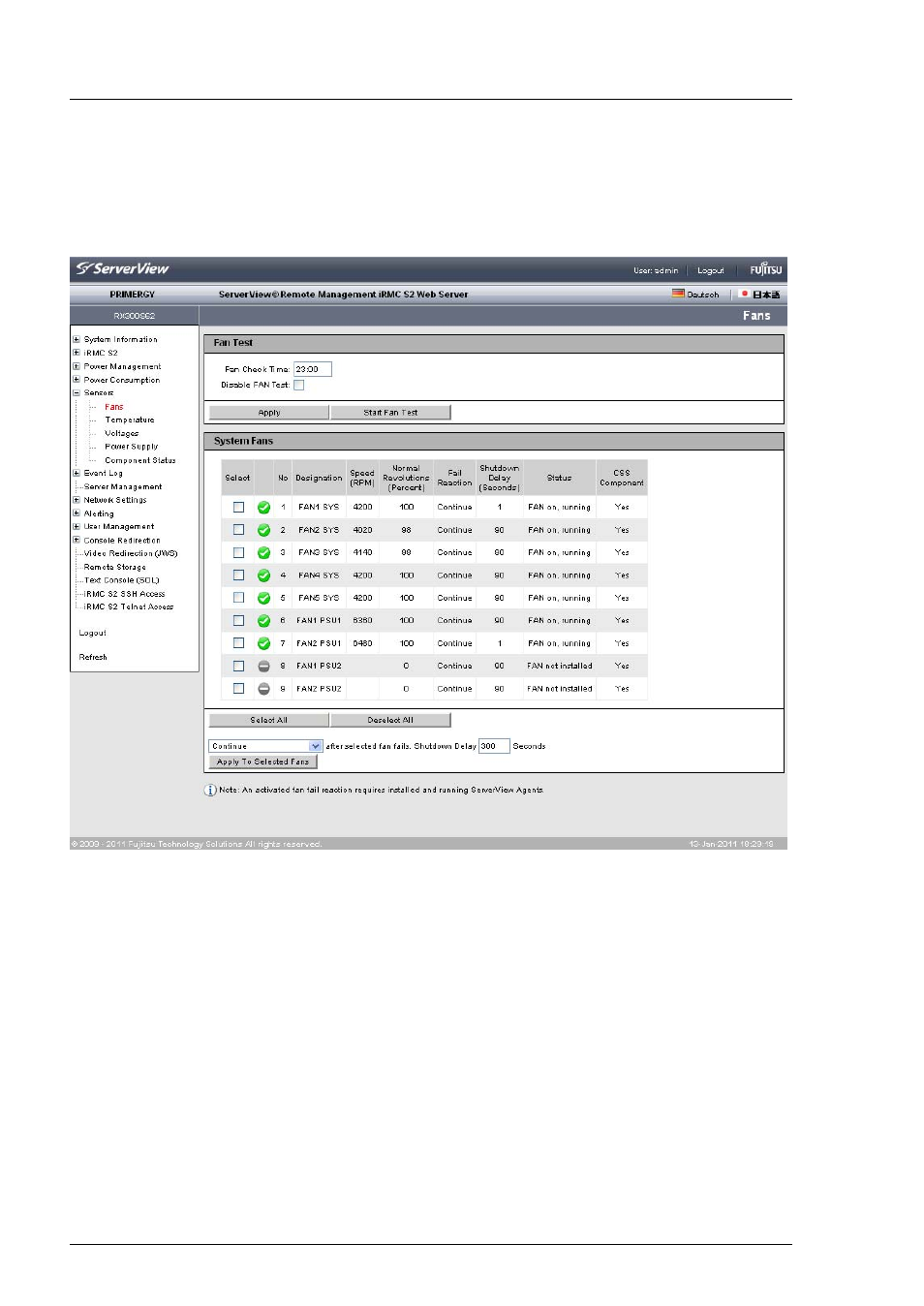Click the gray not-installed icon for FAN1 PSU2
The height and width of the screenshot is (1306, 924).
pos(263,666)
